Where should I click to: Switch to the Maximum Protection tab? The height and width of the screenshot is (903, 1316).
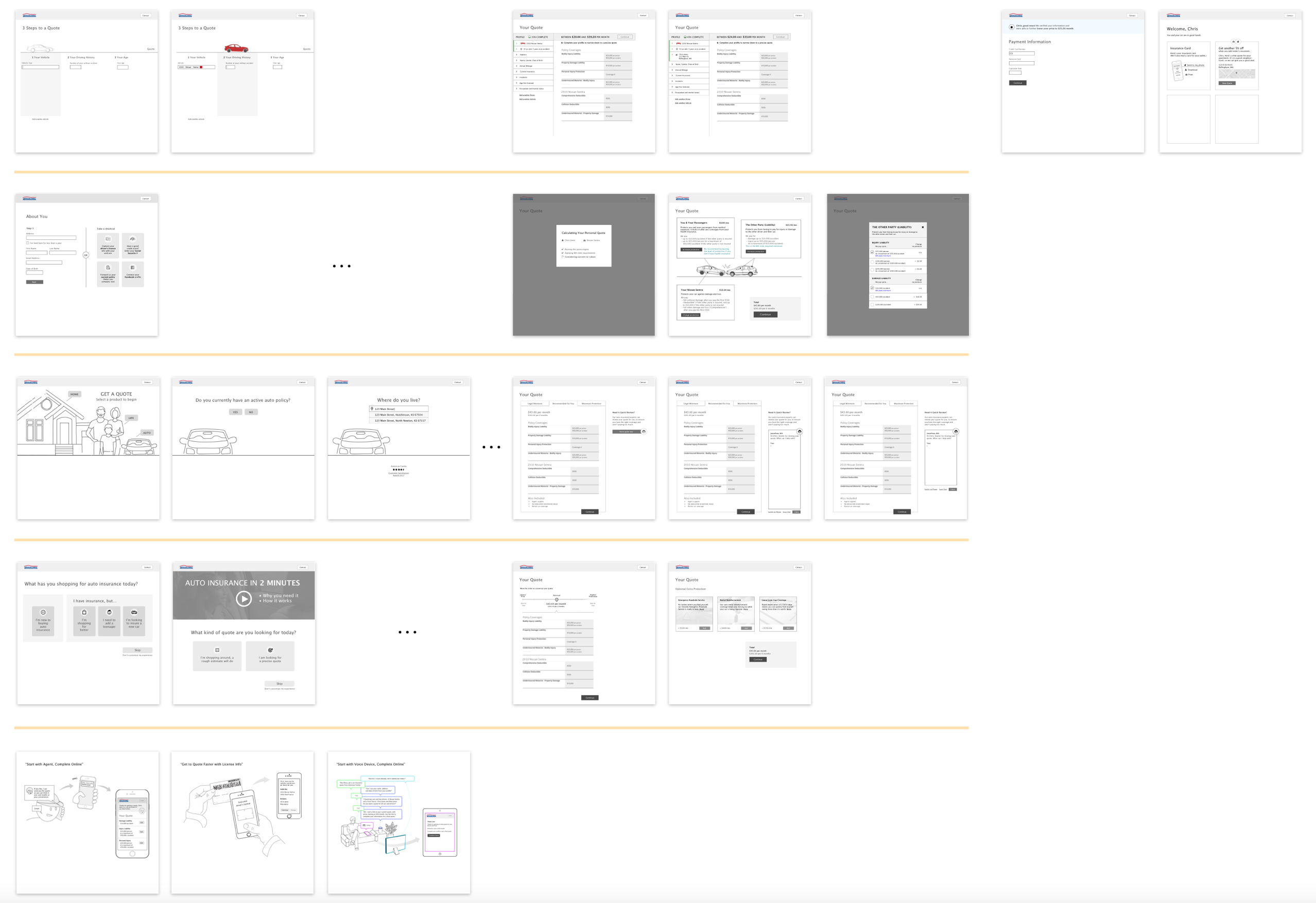click(591, 404)
